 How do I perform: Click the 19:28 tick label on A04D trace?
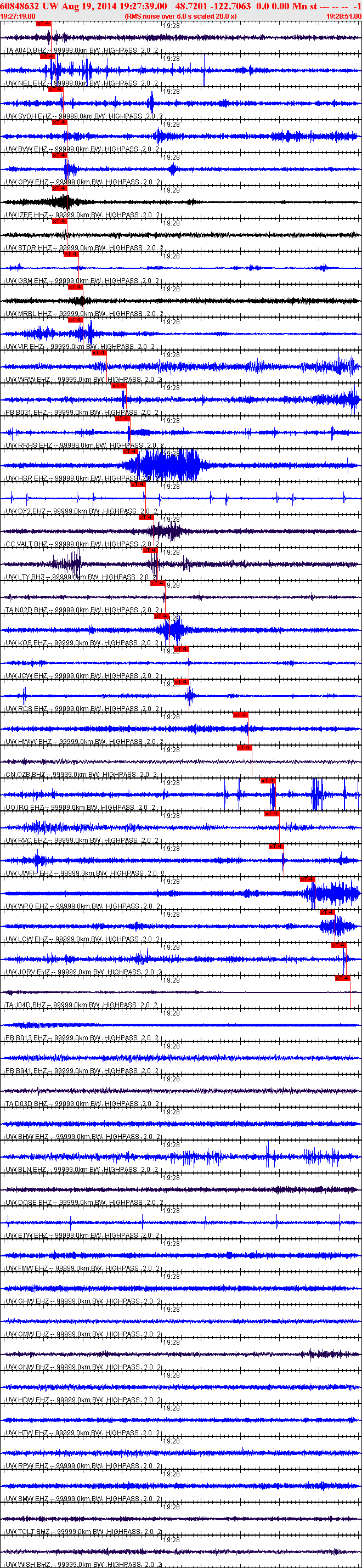172,26
